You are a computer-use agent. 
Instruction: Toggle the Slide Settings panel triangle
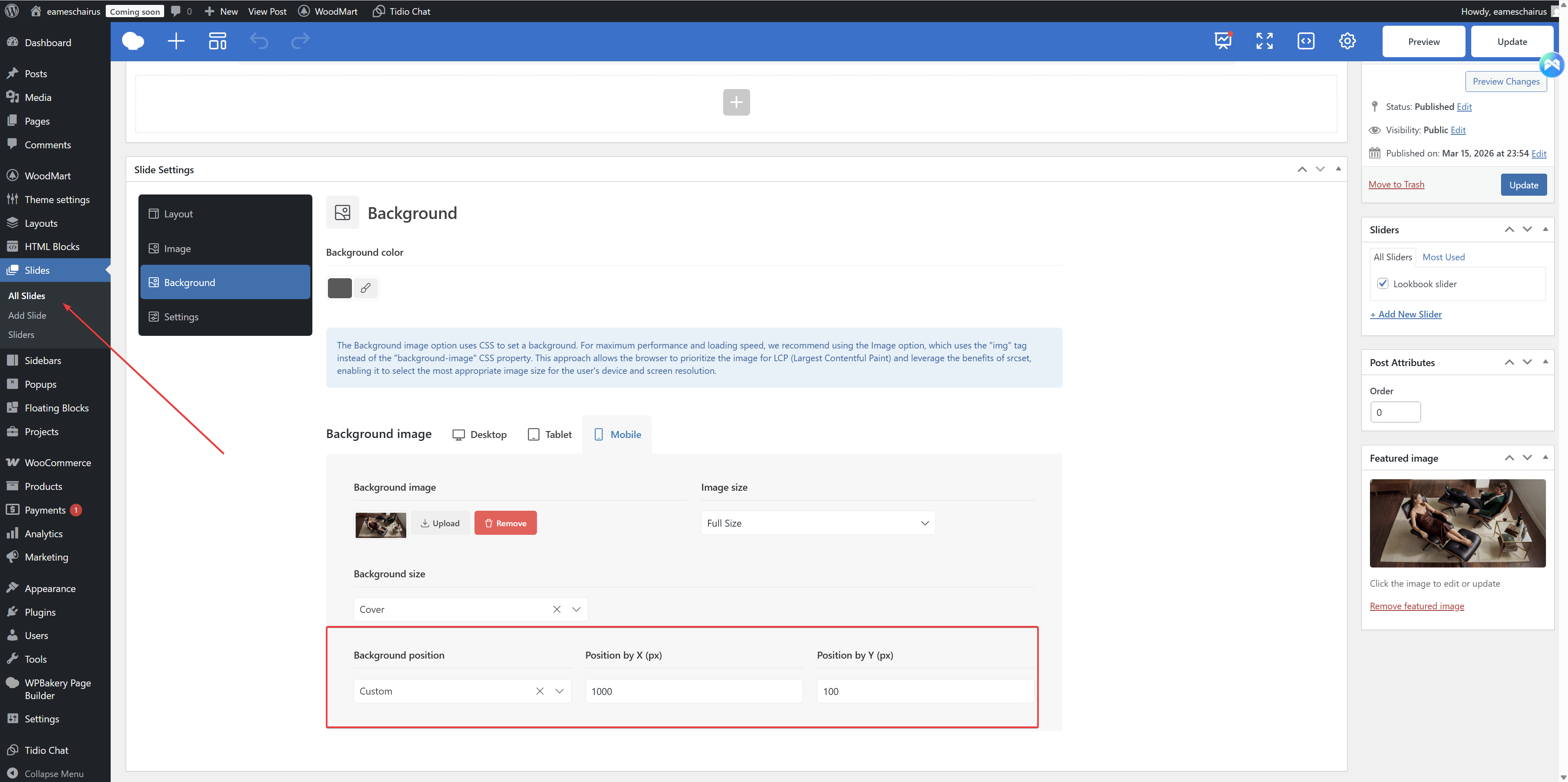point(1338,169)
